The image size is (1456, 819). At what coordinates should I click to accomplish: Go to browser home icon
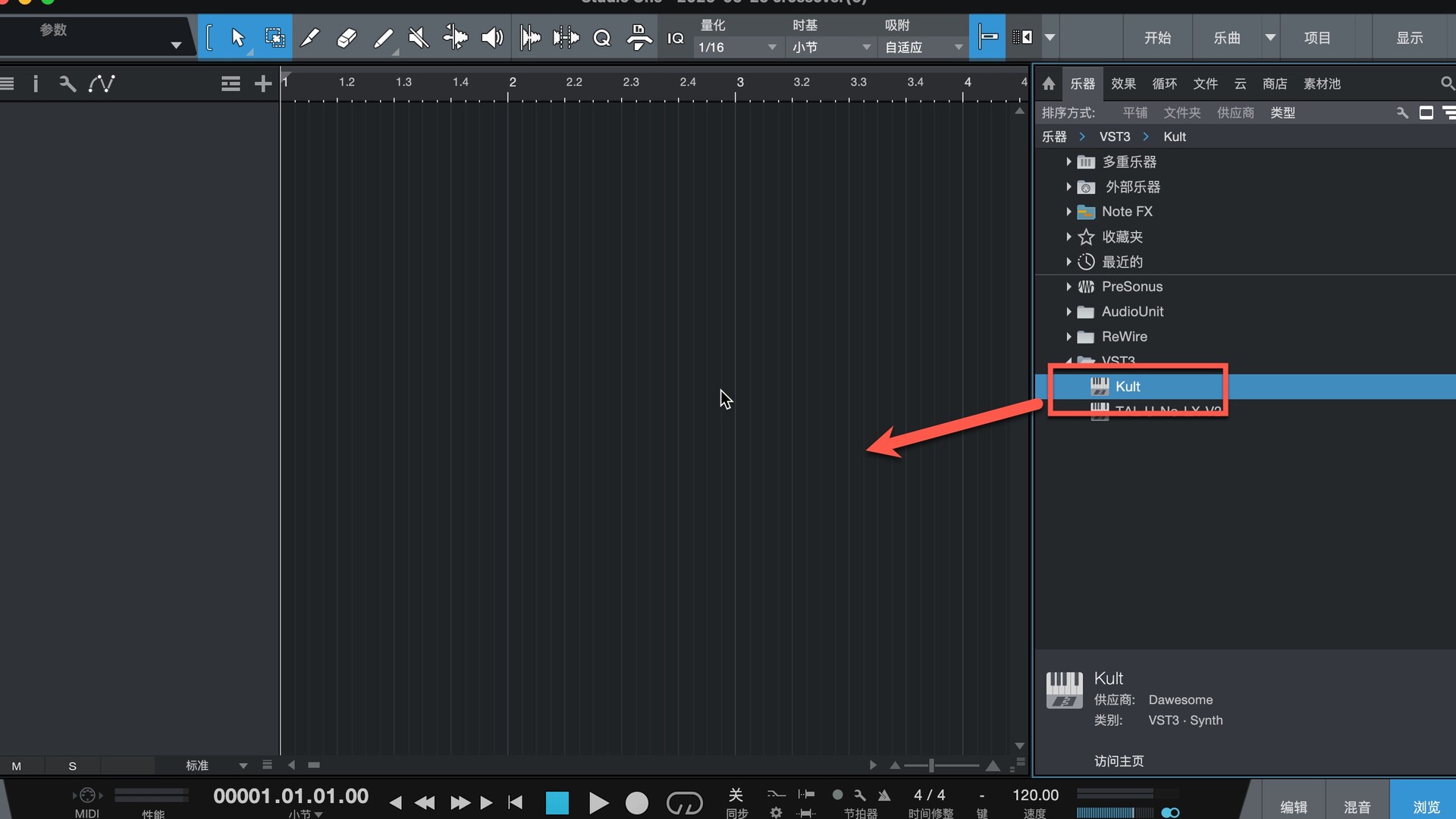pyautogui.click(x=1048, y=83)
